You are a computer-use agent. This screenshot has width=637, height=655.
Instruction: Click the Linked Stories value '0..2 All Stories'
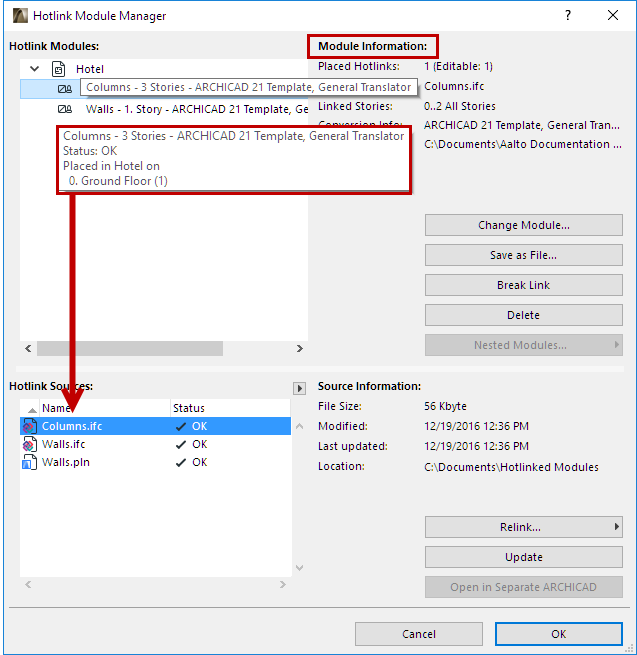(x=459, y=107)
